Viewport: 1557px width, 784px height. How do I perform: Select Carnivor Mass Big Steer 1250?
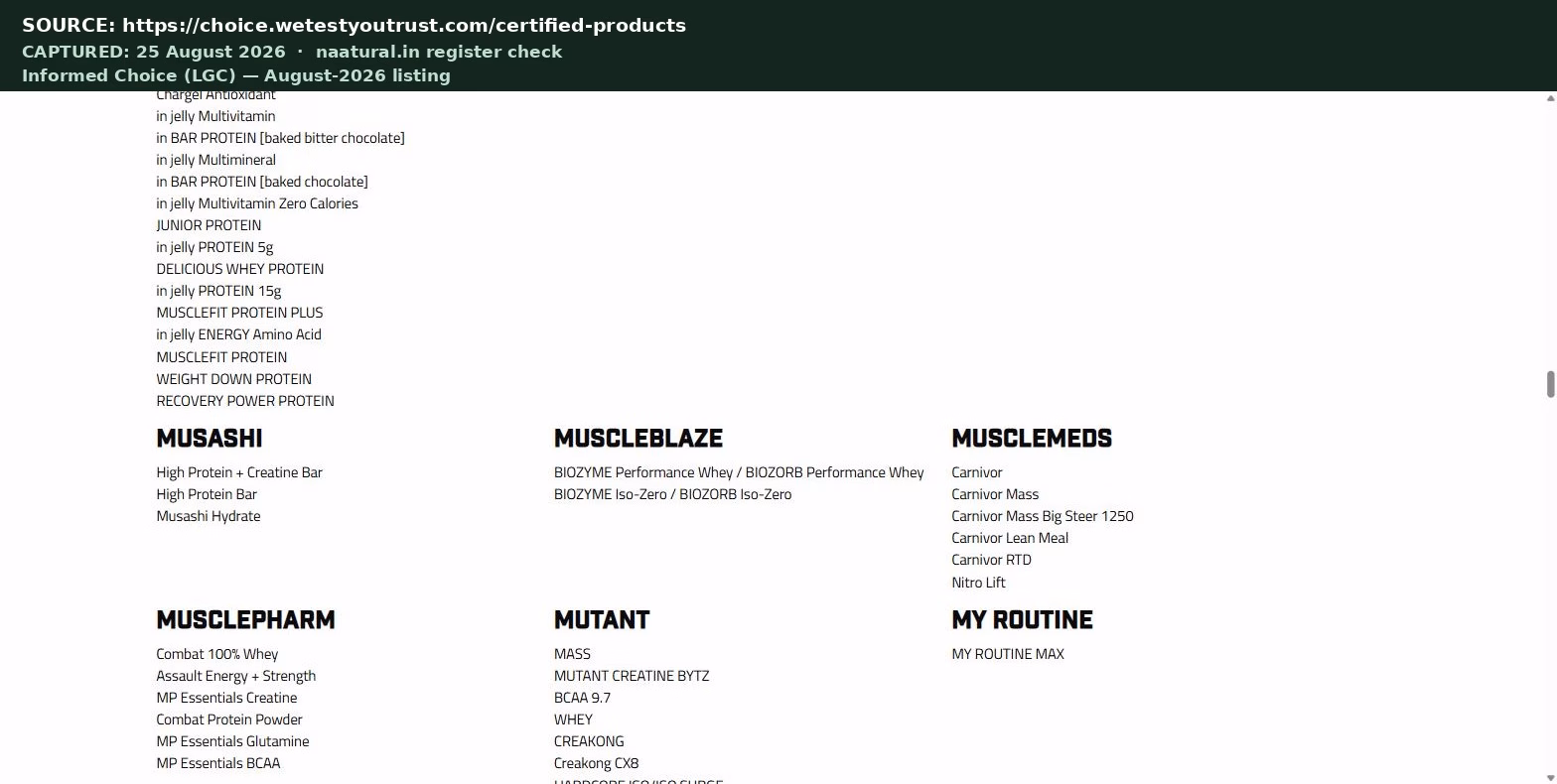pyautogui.click(x=1043, y=516)
